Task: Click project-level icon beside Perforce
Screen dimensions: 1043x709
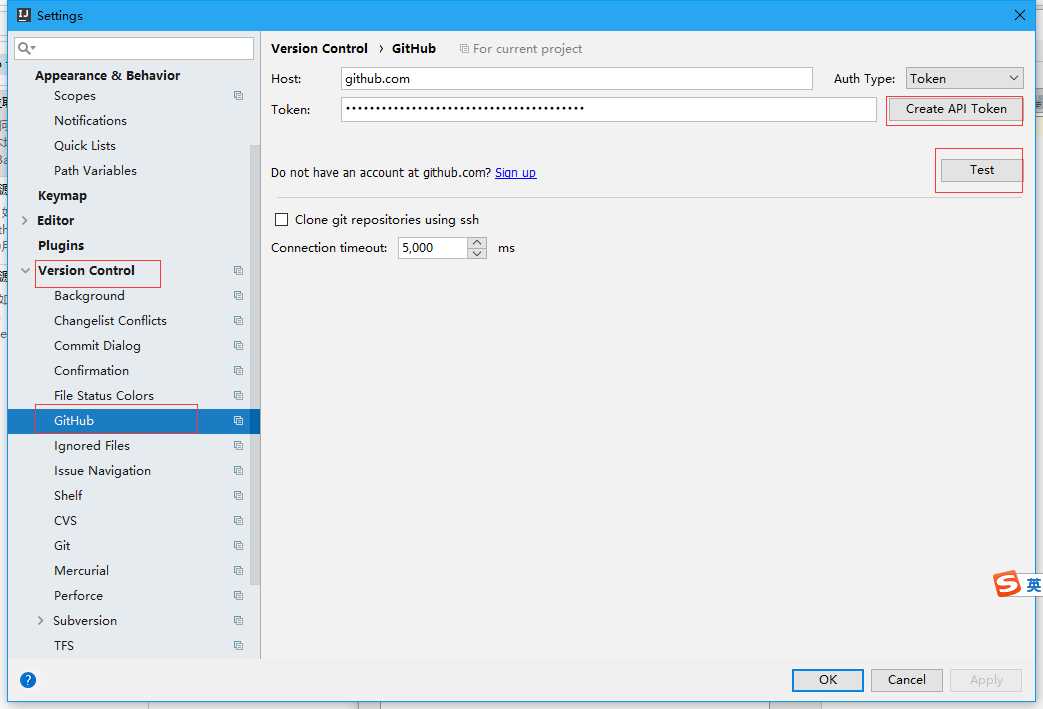Action: pos(238,596)
